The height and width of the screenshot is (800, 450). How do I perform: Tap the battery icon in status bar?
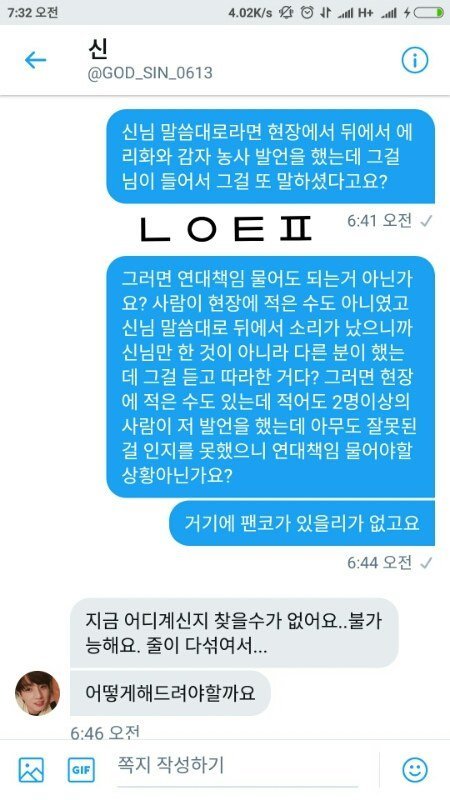[x=429, y=13]
